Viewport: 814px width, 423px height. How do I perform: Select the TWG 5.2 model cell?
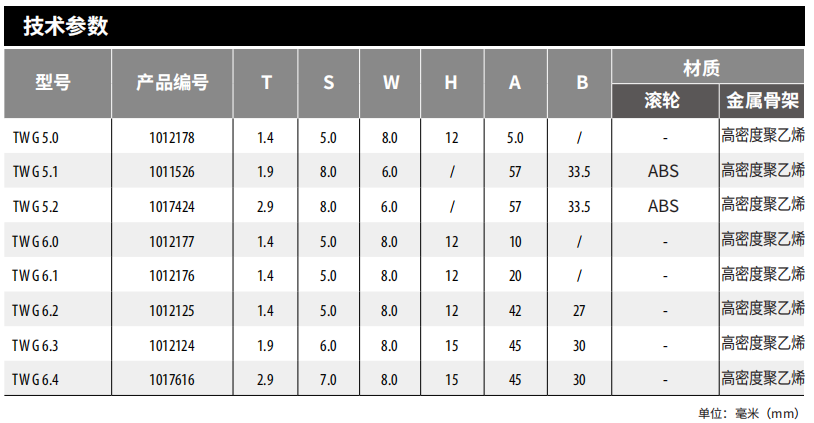pos(36,207)
